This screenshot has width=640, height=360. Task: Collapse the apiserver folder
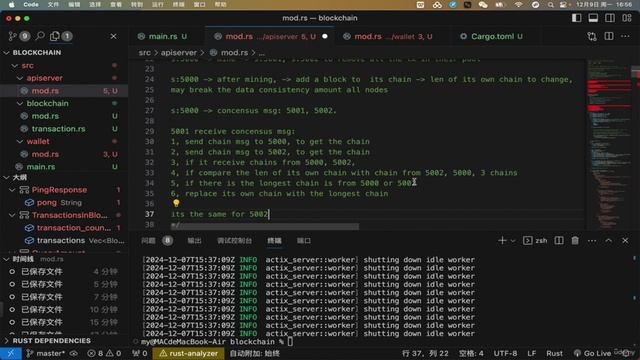20,78
